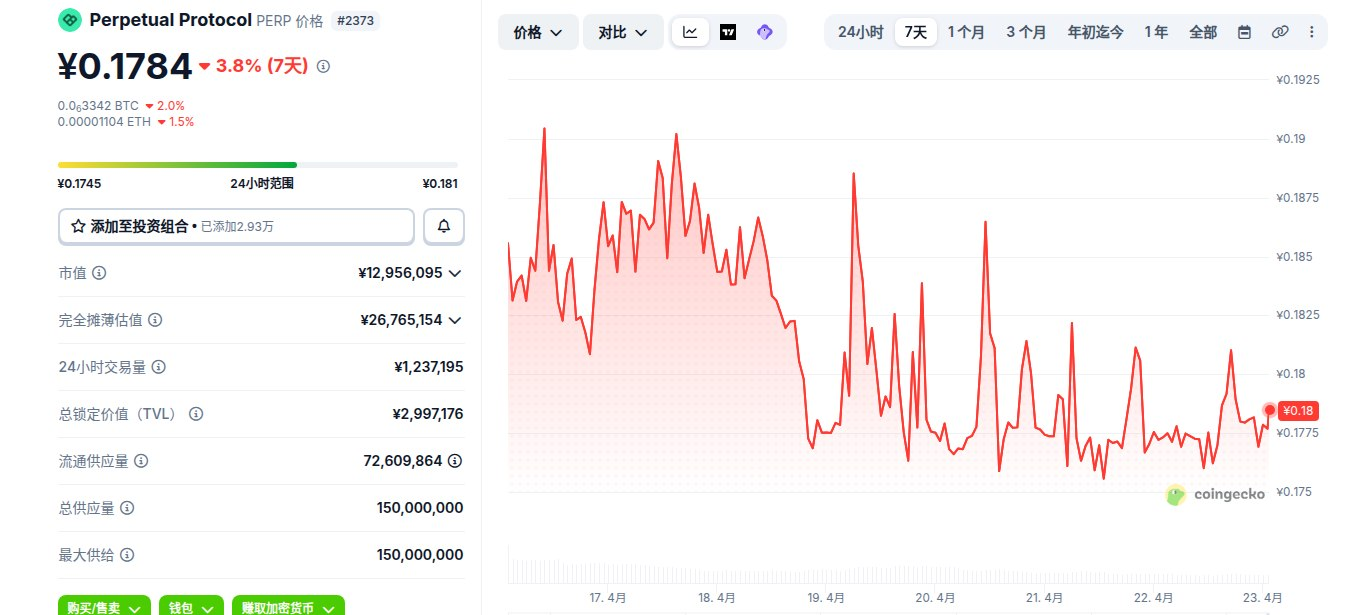Select the 年初迄今 time range tab

(1095, 32)
